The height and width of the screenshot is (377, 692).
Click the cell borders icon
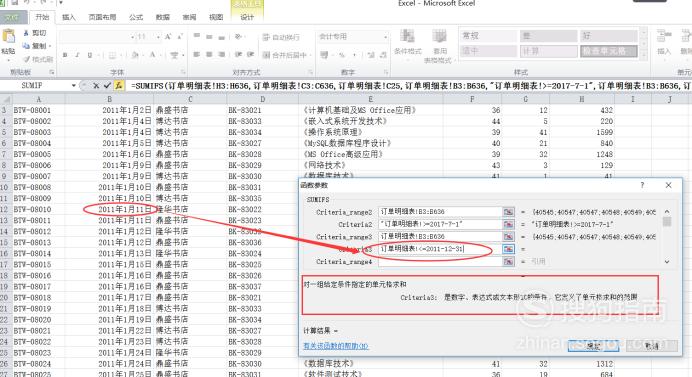tap(112, 55)
